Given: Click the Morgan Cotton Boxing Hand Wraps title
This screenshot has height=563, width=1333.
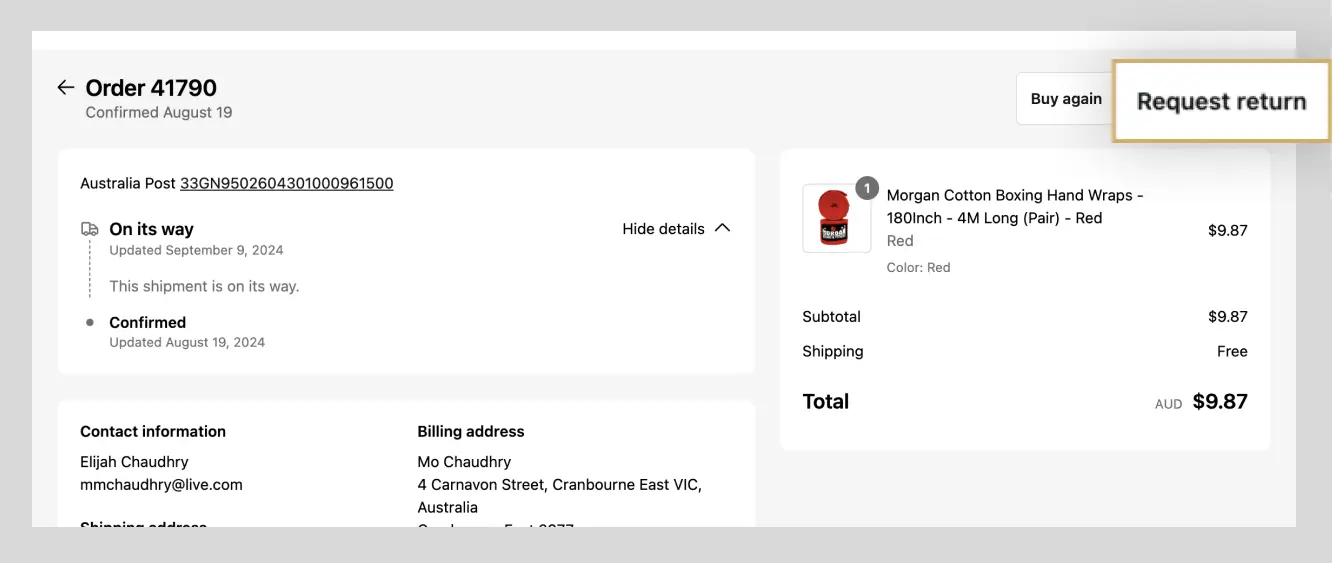Looking at the screenshot, I should point(1014,206).
